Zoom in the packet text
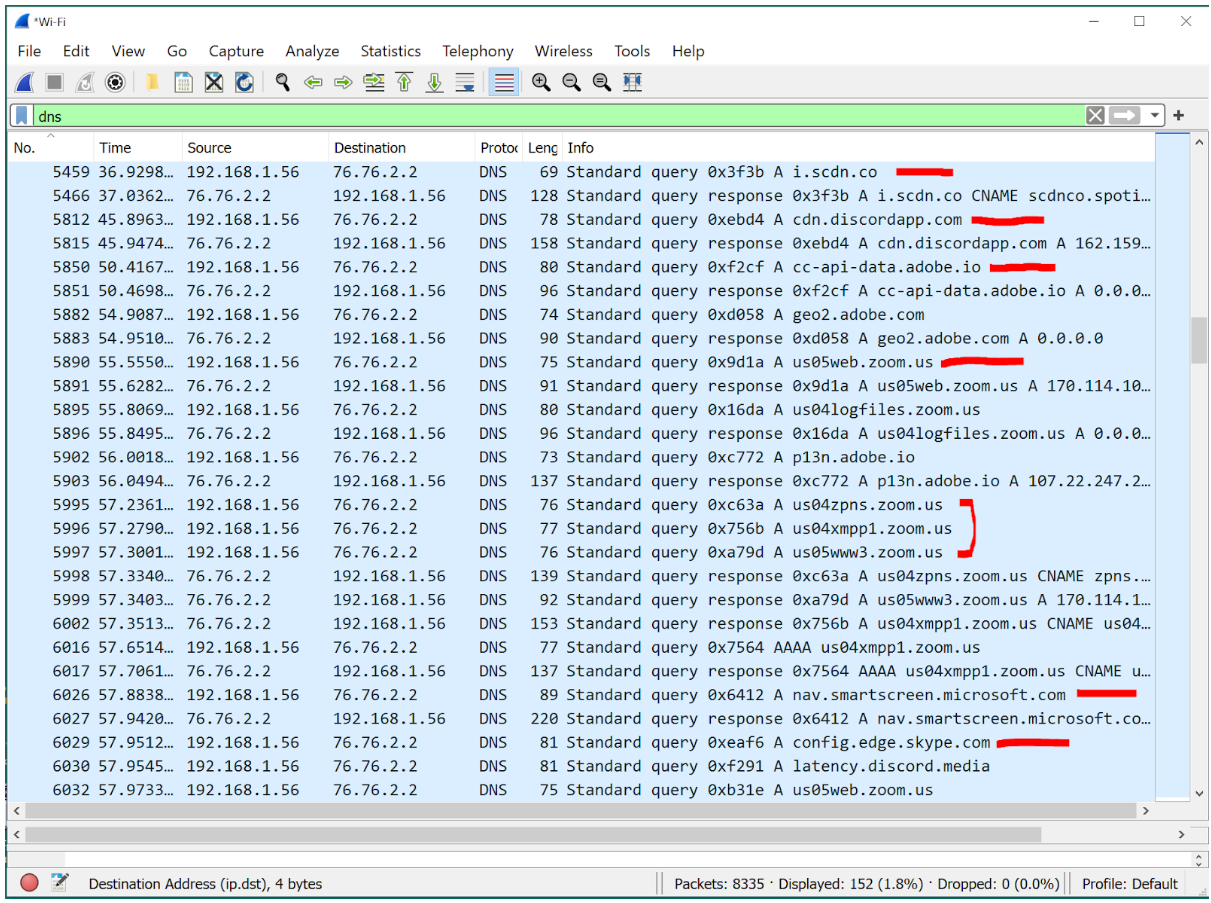 point(541,83)
